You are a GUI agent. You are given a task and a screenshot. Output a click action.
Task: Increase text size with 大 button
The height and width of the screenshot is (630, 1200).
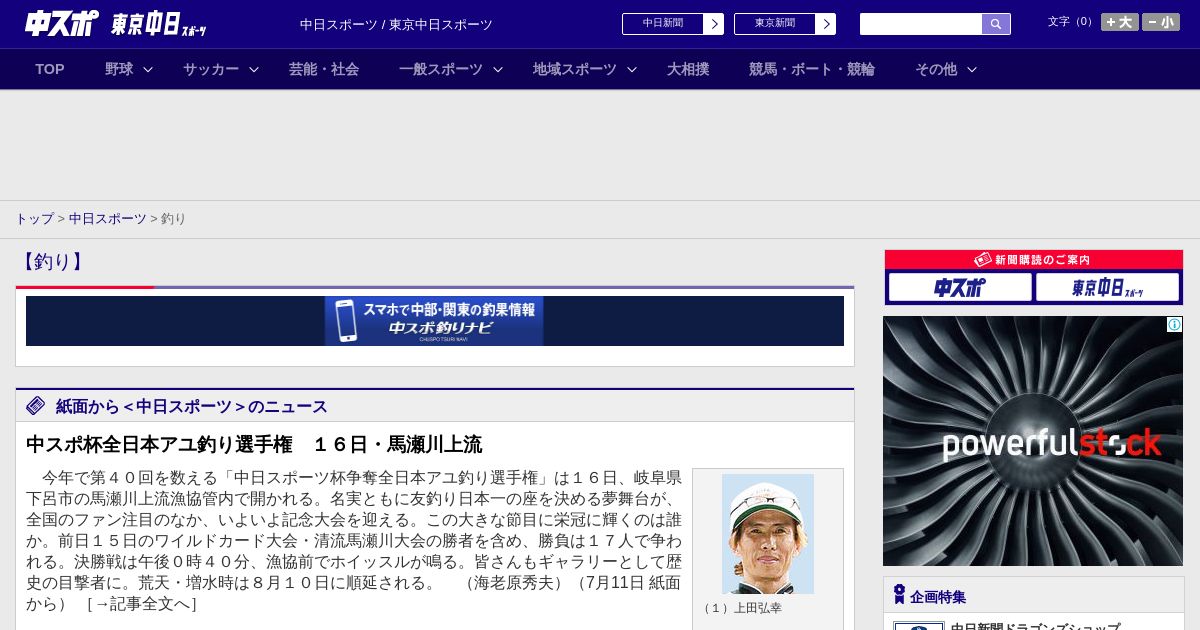coord(1119,22)
